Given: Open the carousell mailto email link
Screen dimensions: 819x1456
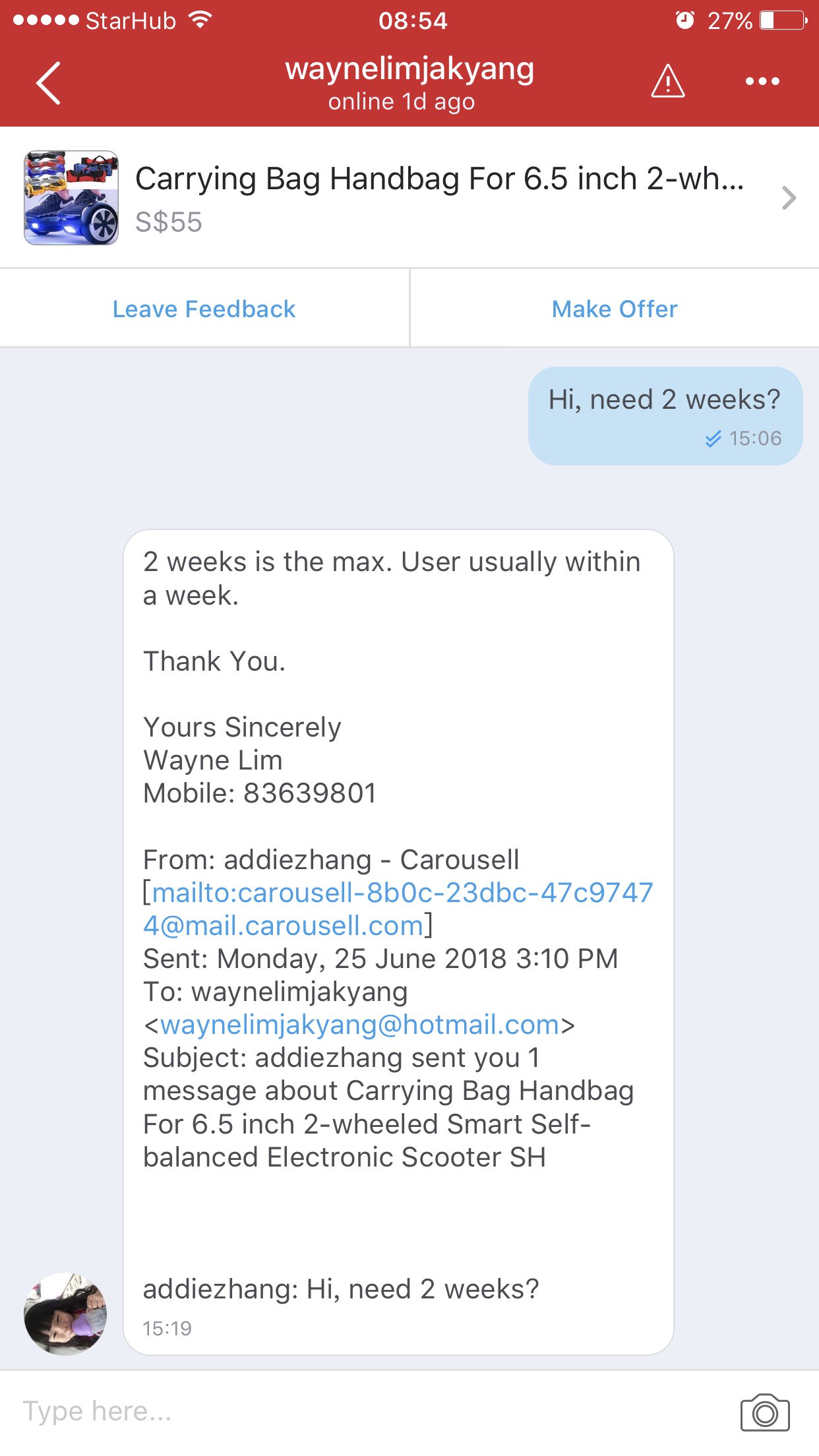Looking at the screenshot, I should coord(398,909).
